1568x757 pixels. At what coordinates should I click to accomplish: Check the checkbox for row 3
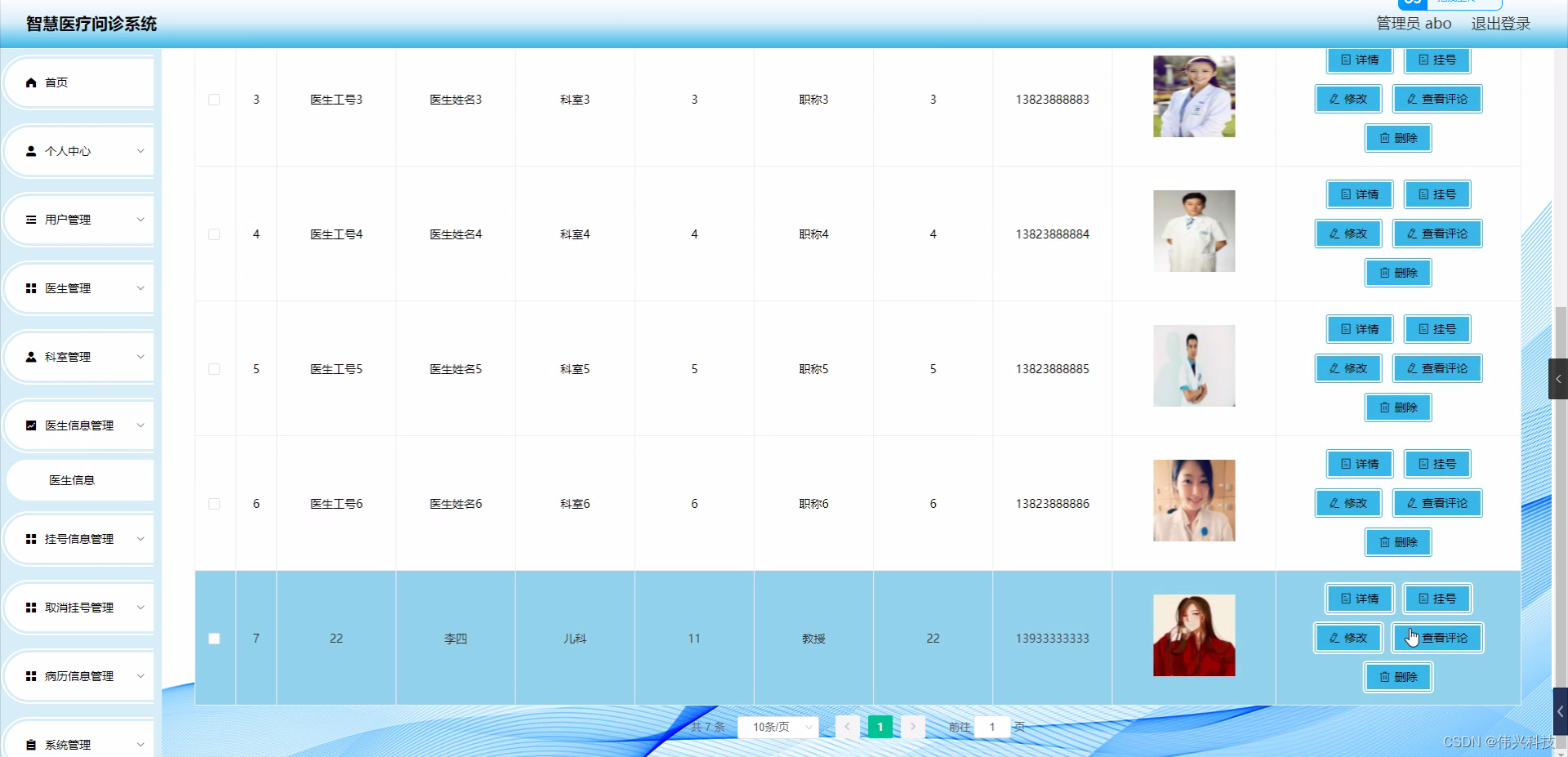tap(214, 100)
